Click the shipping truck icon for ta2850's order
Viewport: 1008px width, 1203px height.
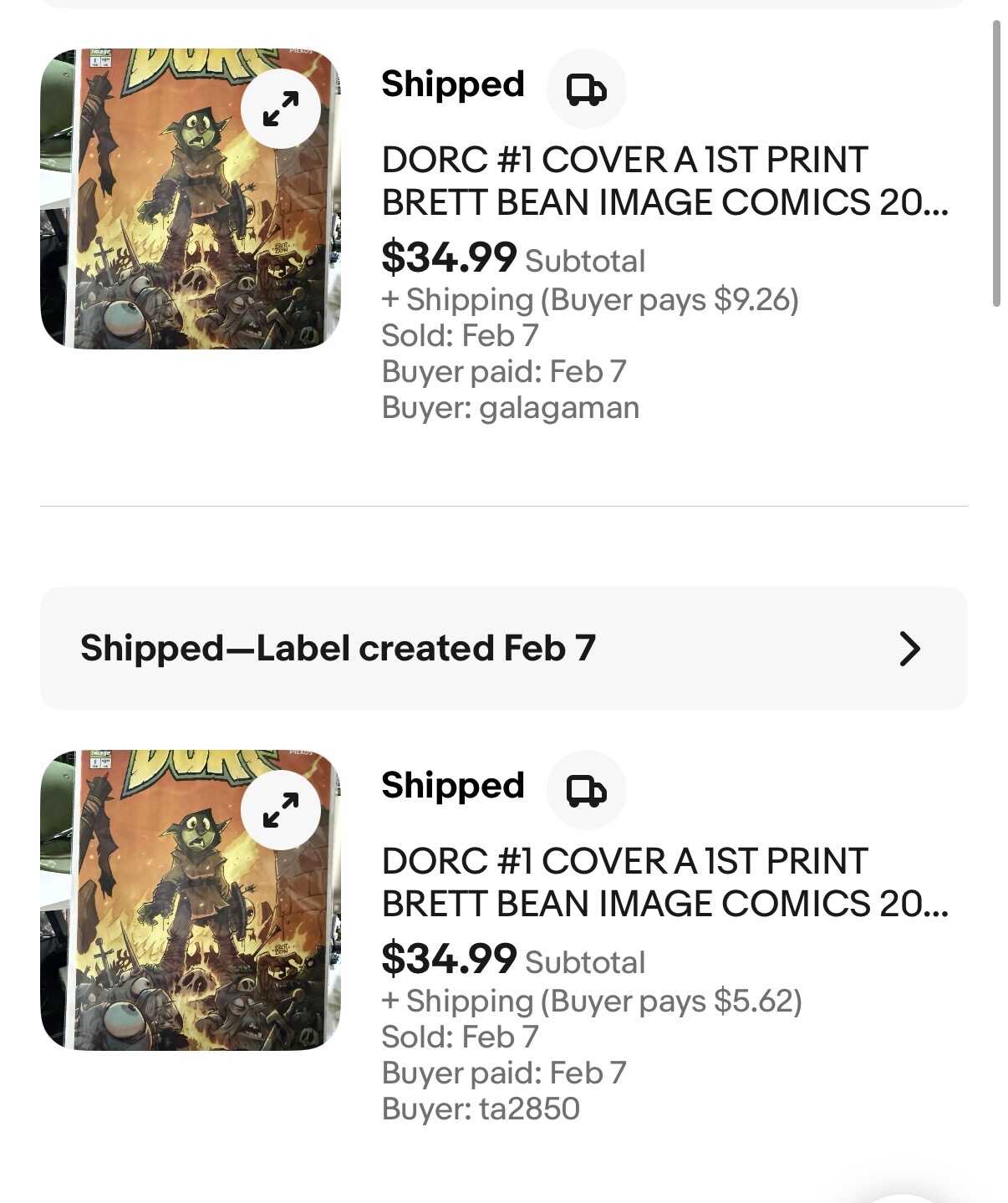click(586, 790)
